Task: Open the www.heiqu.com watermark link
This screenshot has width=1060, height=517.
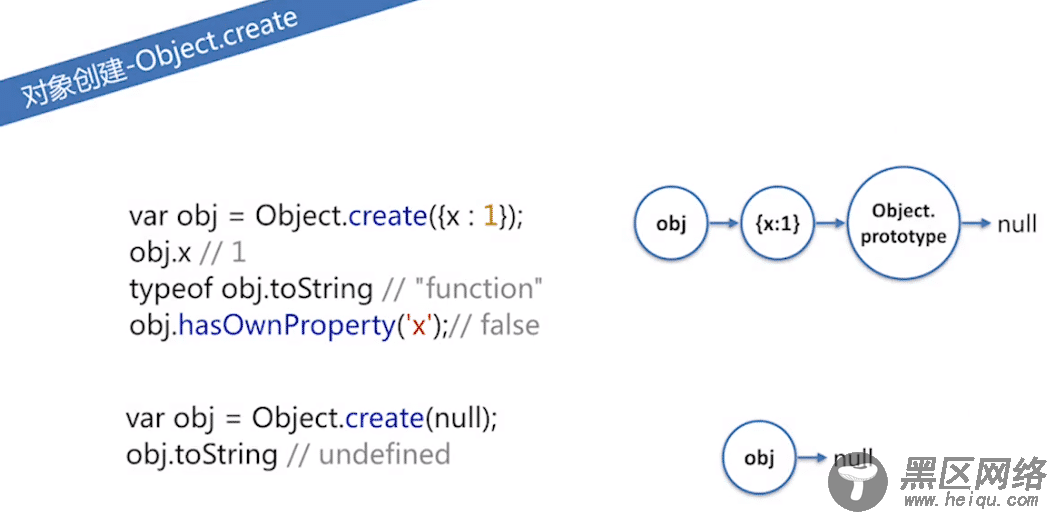Action: [969, 500]
